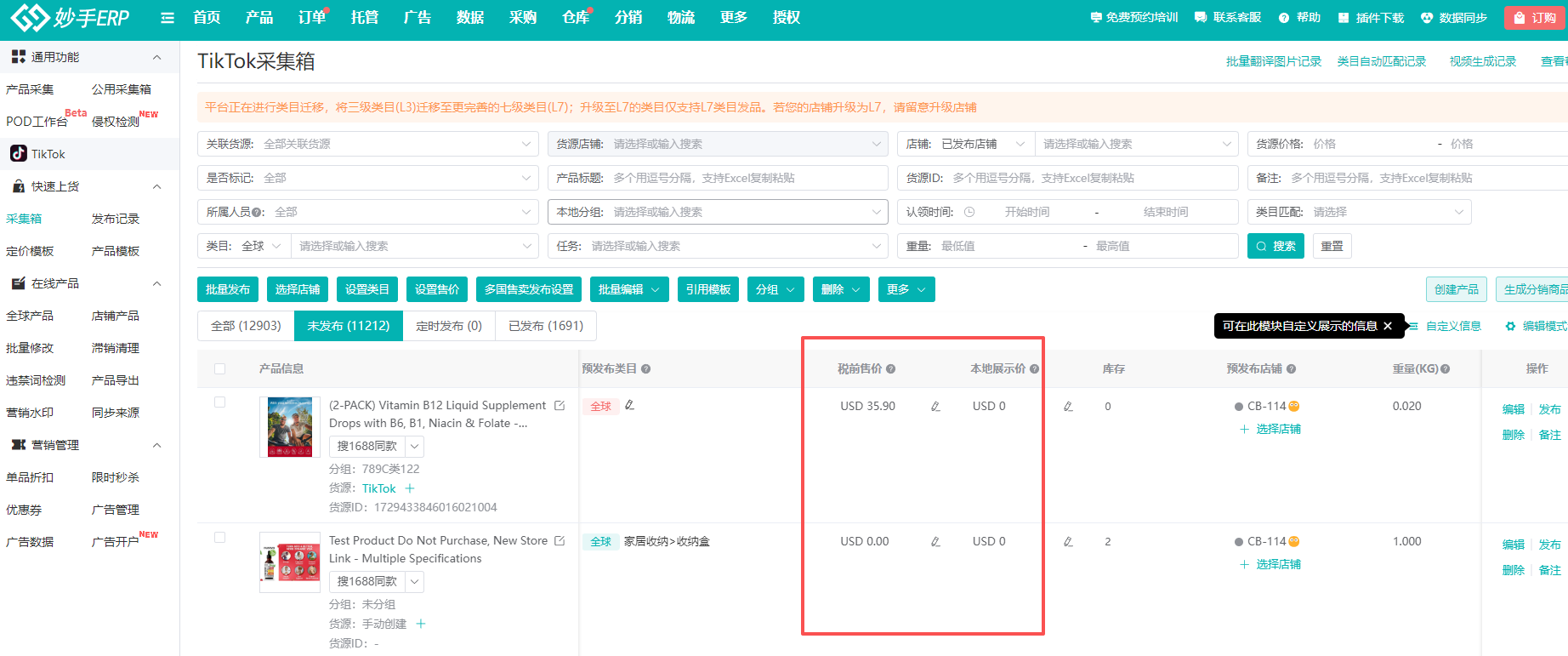The height and width of the screenshot is (656, 1568).
Task: Open the 关联货源 dropdown
Action: 368,144
